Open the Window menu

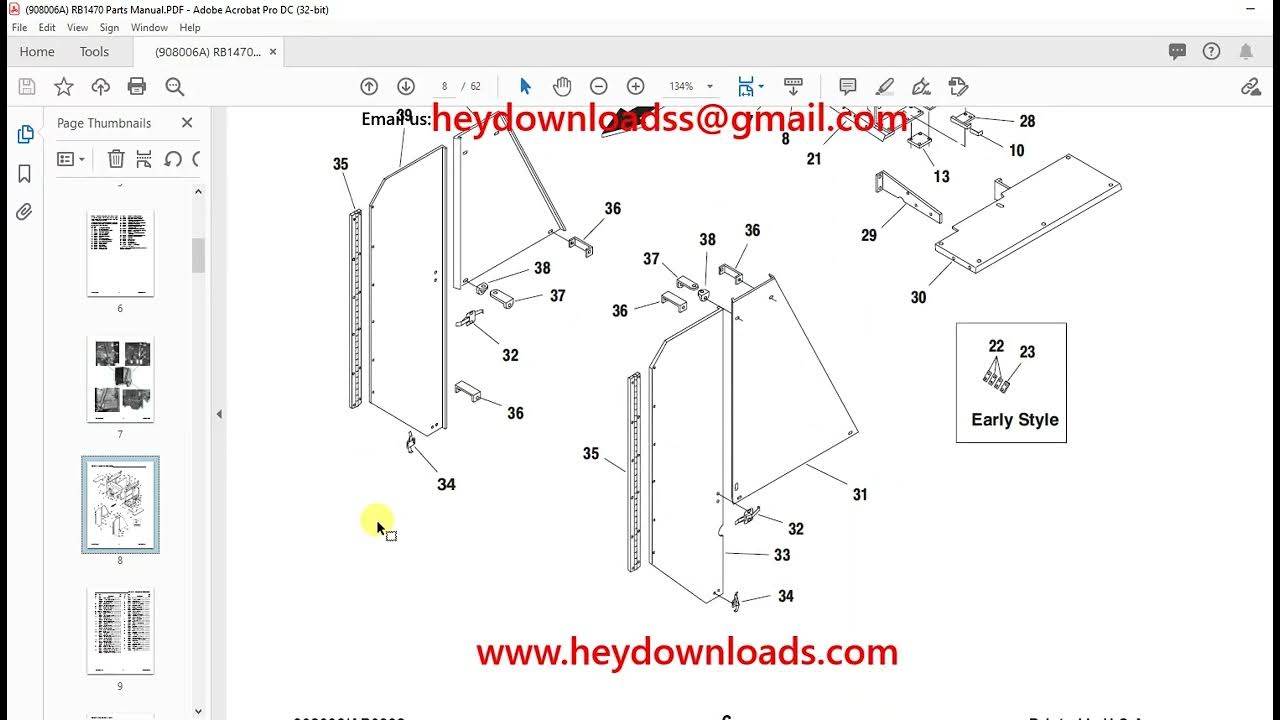point(149,28)
